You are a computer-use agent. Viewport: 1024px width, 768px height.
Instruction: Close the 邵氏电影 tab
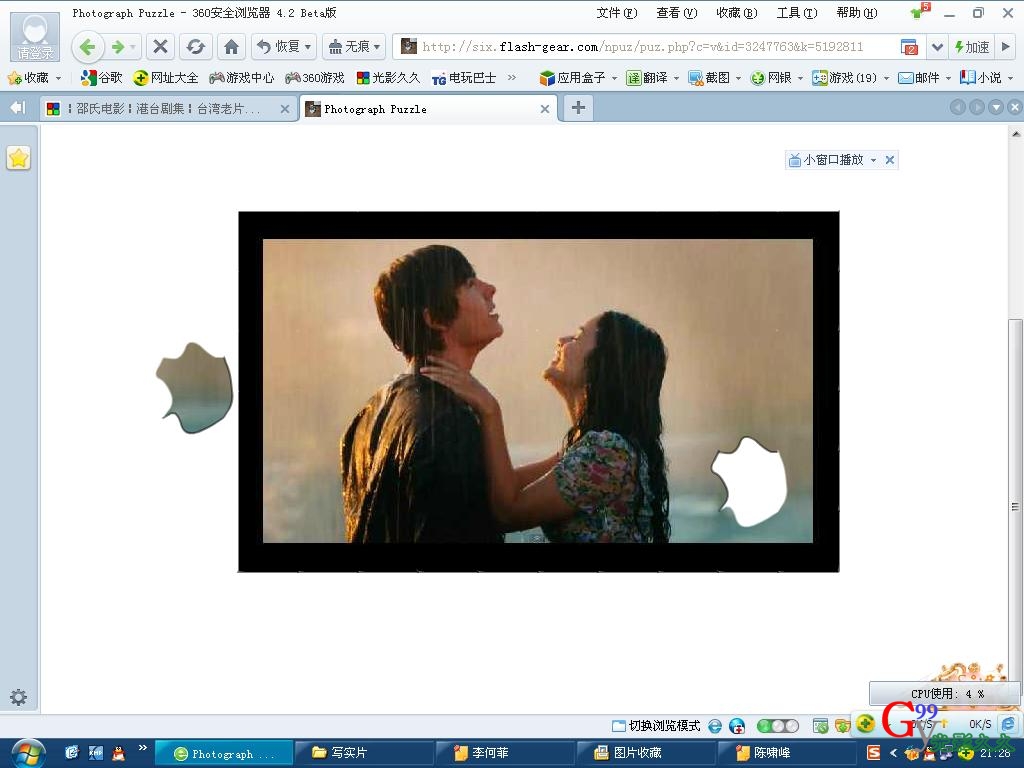coord(285,109)
